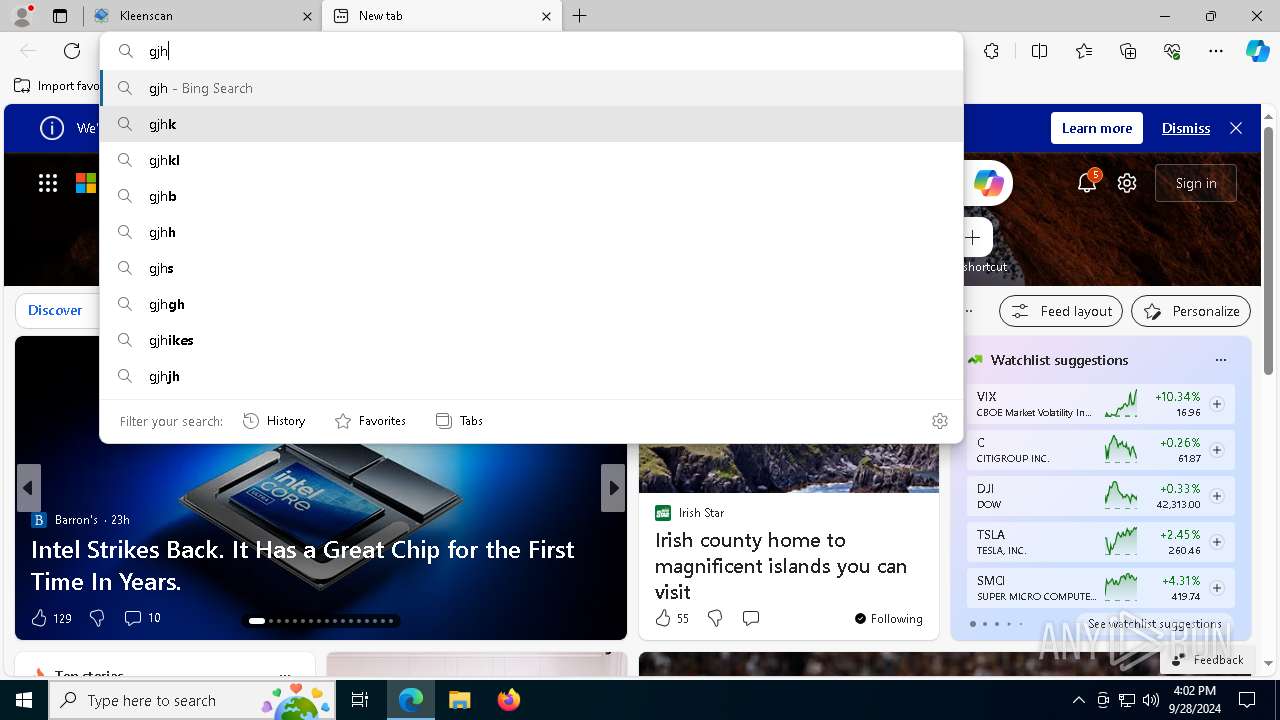Open the Collections toolbar icon

(x=1128, y=51)
